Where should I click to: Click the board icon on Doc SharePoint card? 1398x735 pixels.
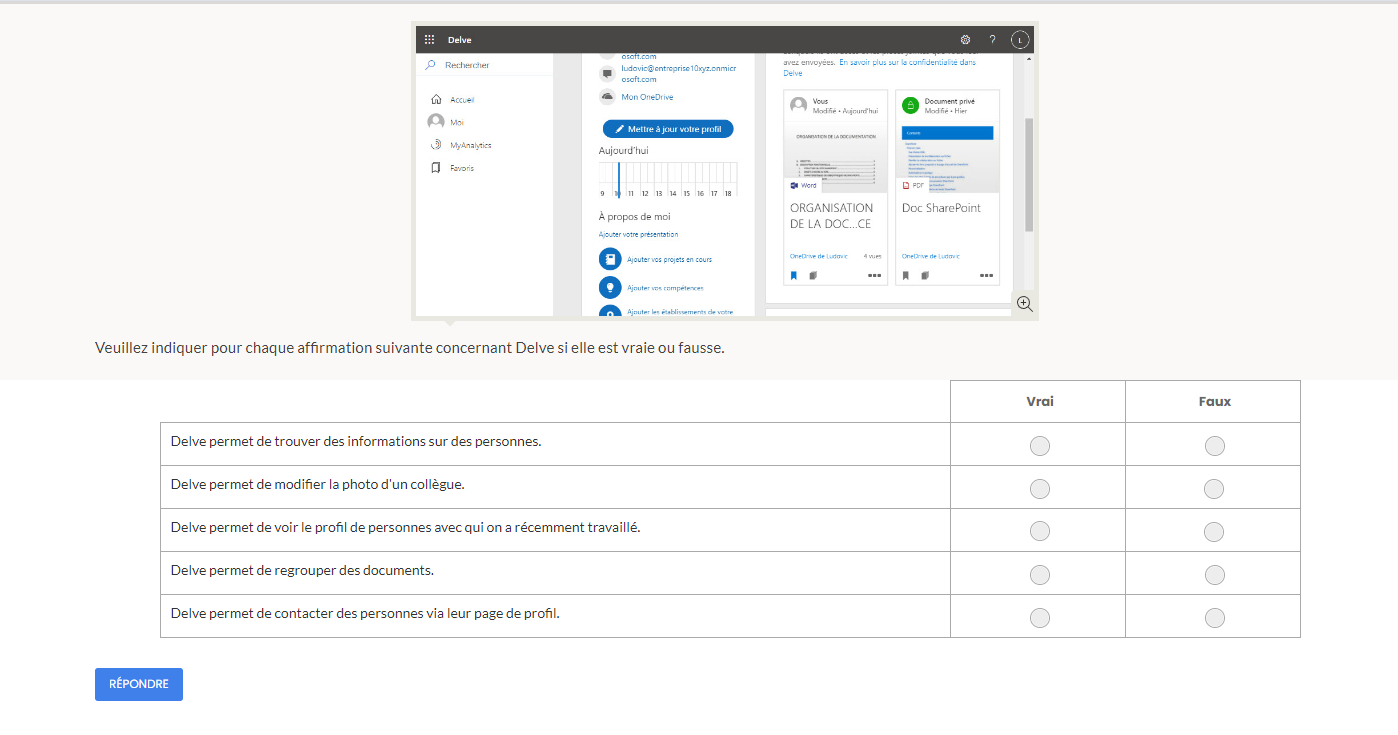(x=925, y=275)
